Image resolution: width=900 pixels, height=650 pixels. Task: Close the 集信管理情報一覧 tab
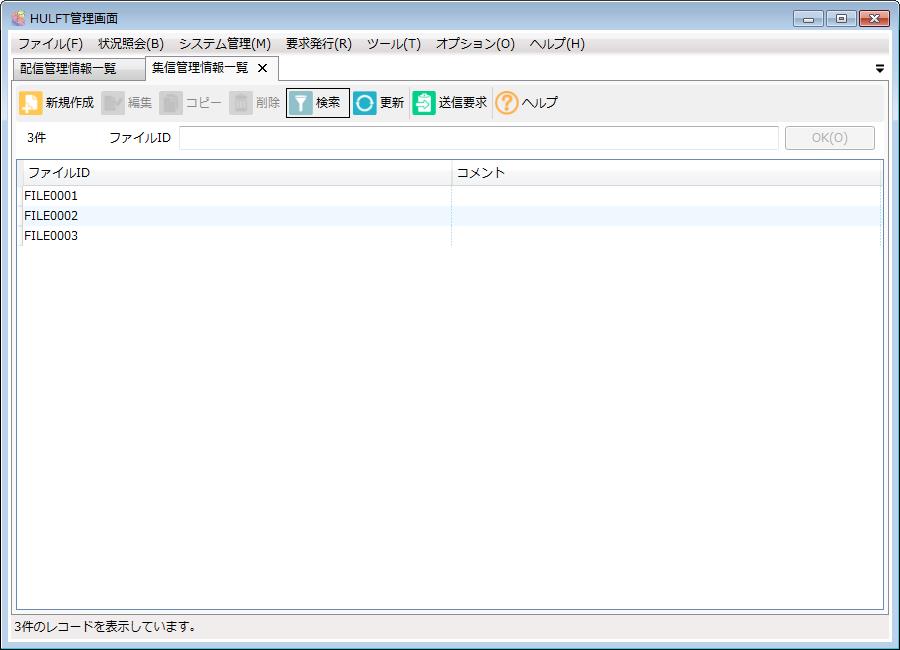click(263, 69)
